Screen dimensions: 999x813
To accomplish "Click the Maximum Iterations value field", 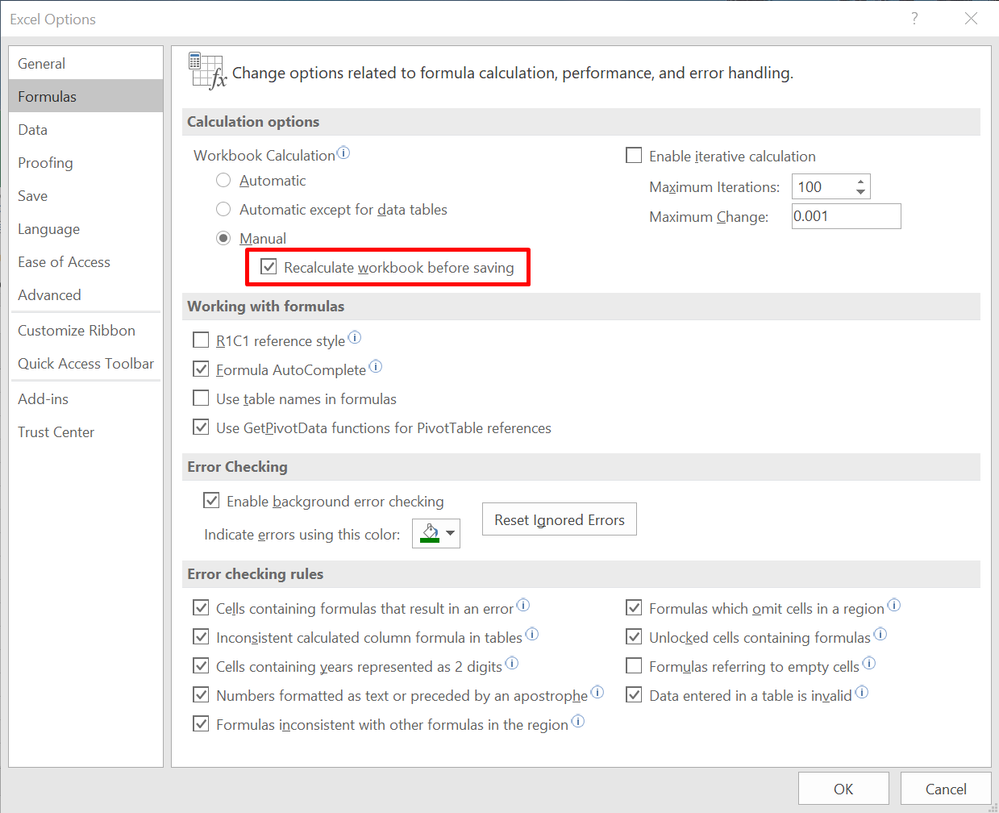I will pos(823,187).
